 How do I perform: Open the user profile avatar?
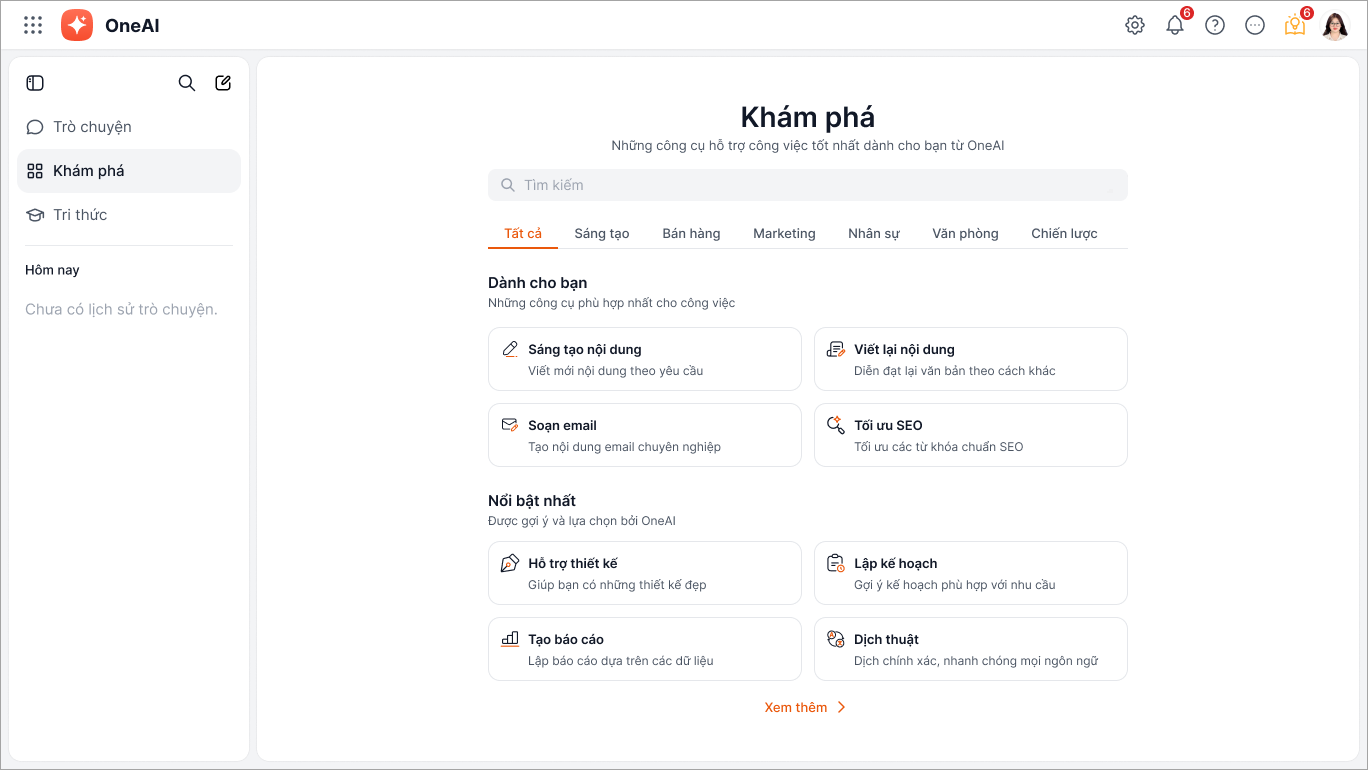tap(1335, 26)
